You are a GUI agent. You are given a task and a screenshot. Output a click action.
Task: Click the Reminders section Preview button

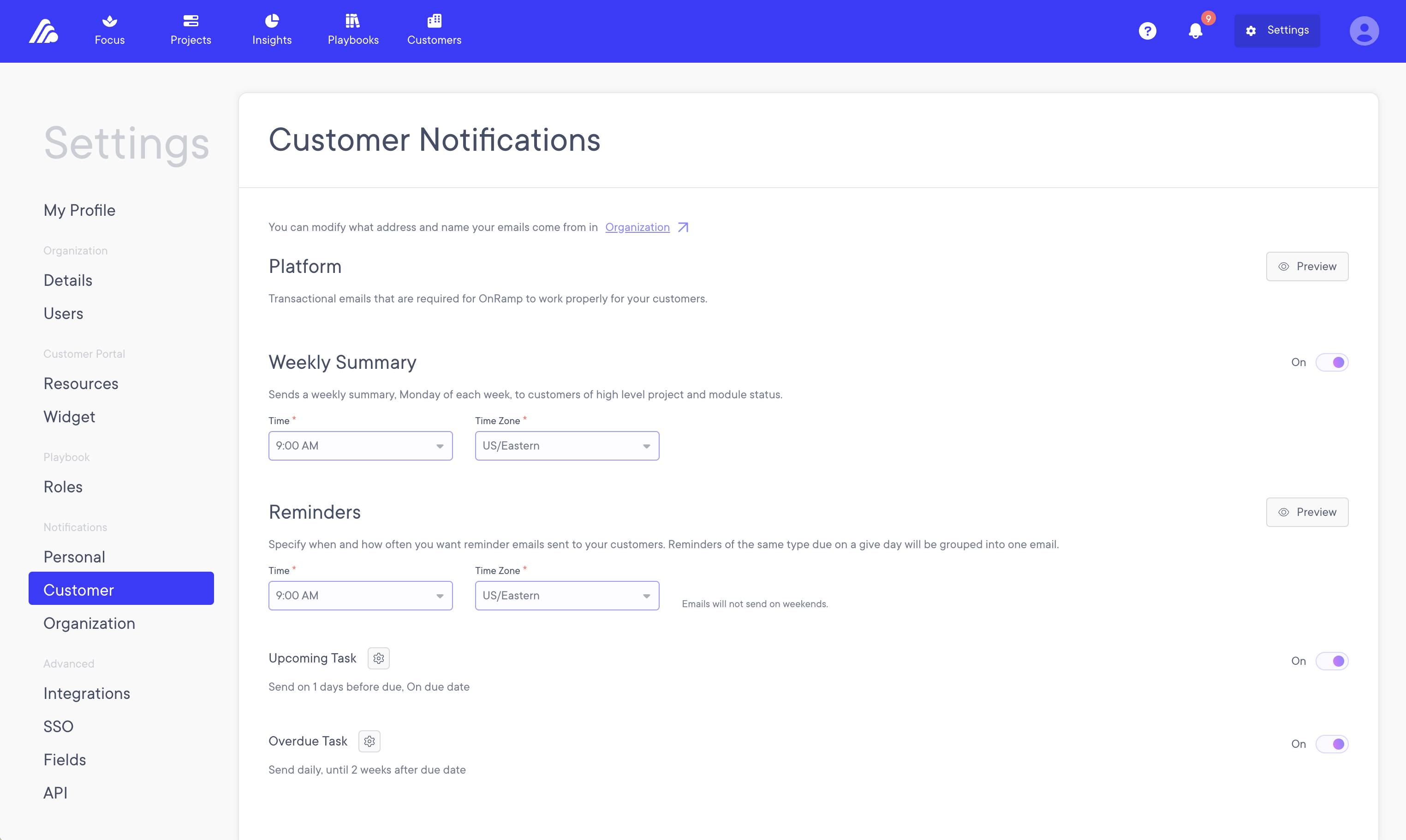coord(1307,512)
